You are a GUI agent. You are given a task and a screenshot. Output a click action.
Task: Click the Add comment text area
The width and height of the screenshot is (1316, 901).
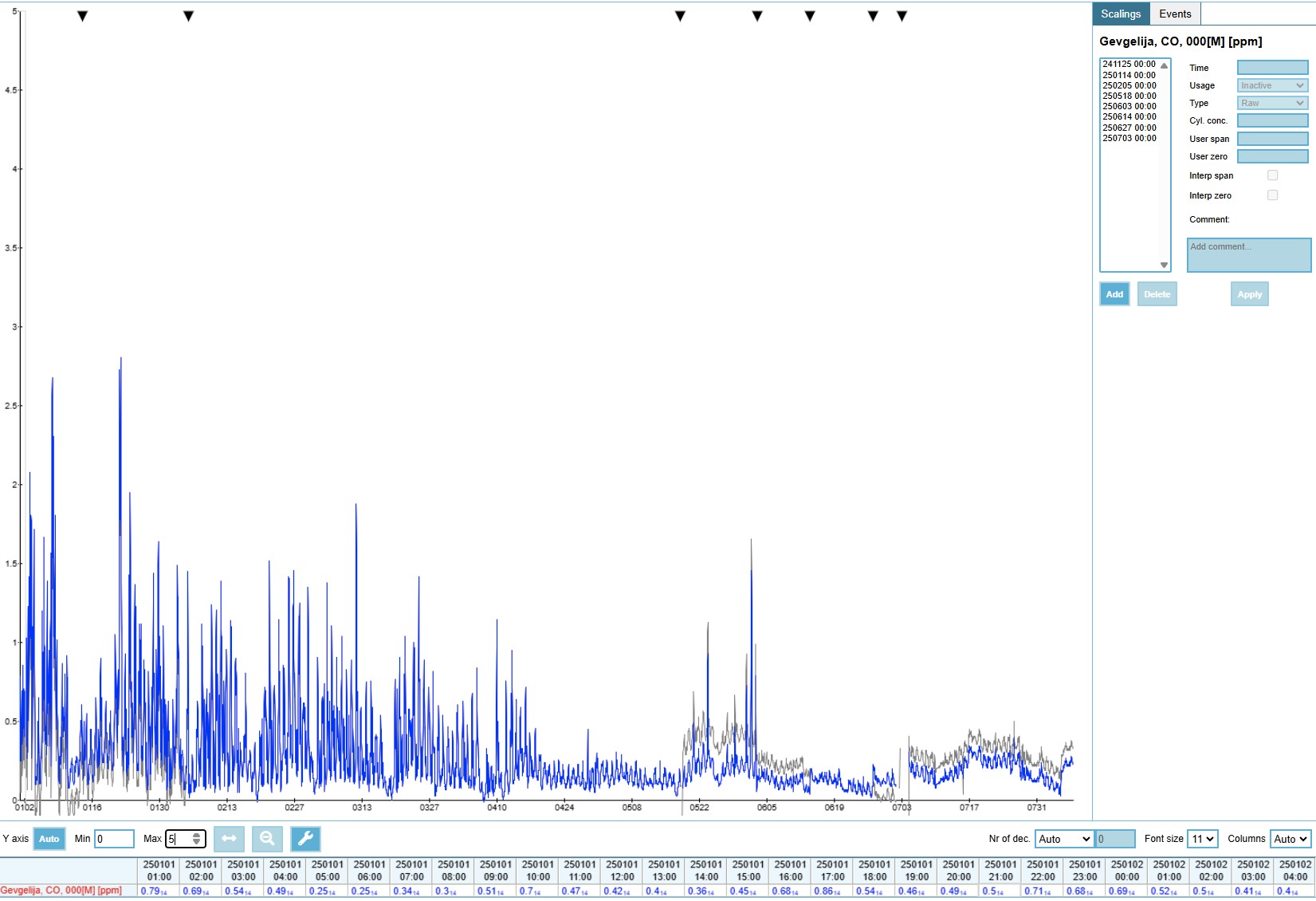point(1248,255)
